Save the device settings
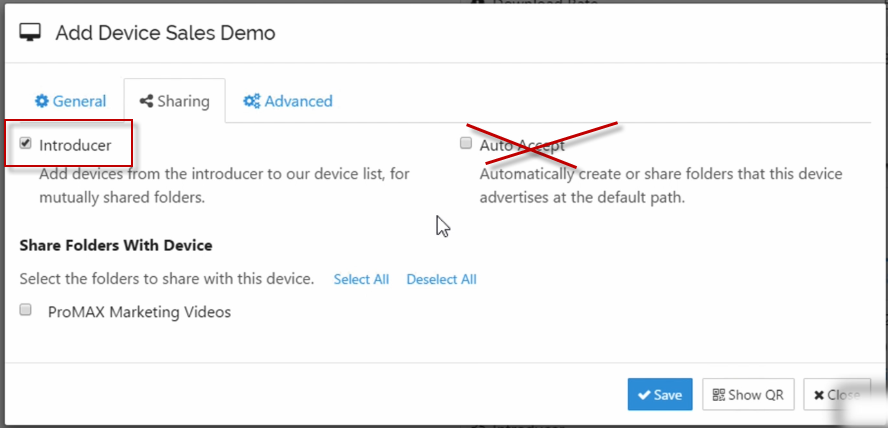 click(660, 394)
